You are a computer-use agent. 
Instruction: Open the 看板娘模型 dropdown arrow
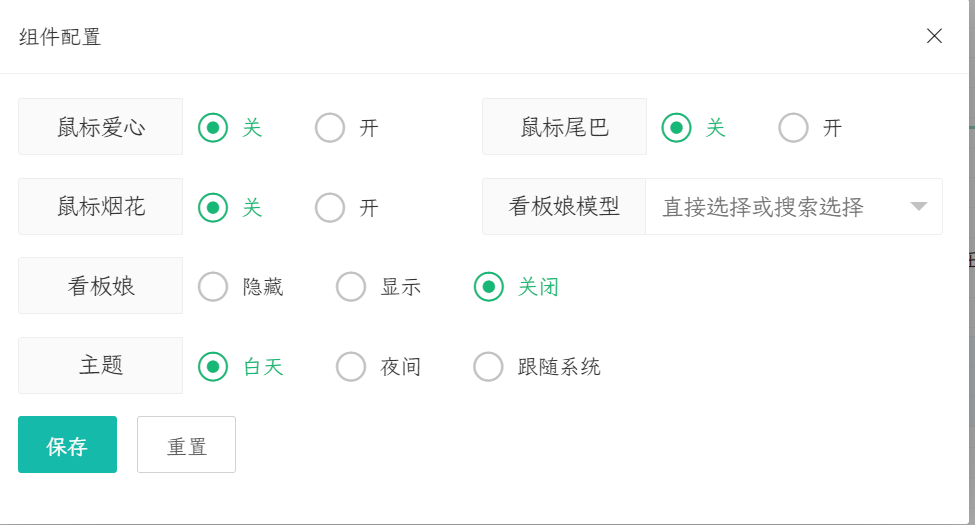919,207
